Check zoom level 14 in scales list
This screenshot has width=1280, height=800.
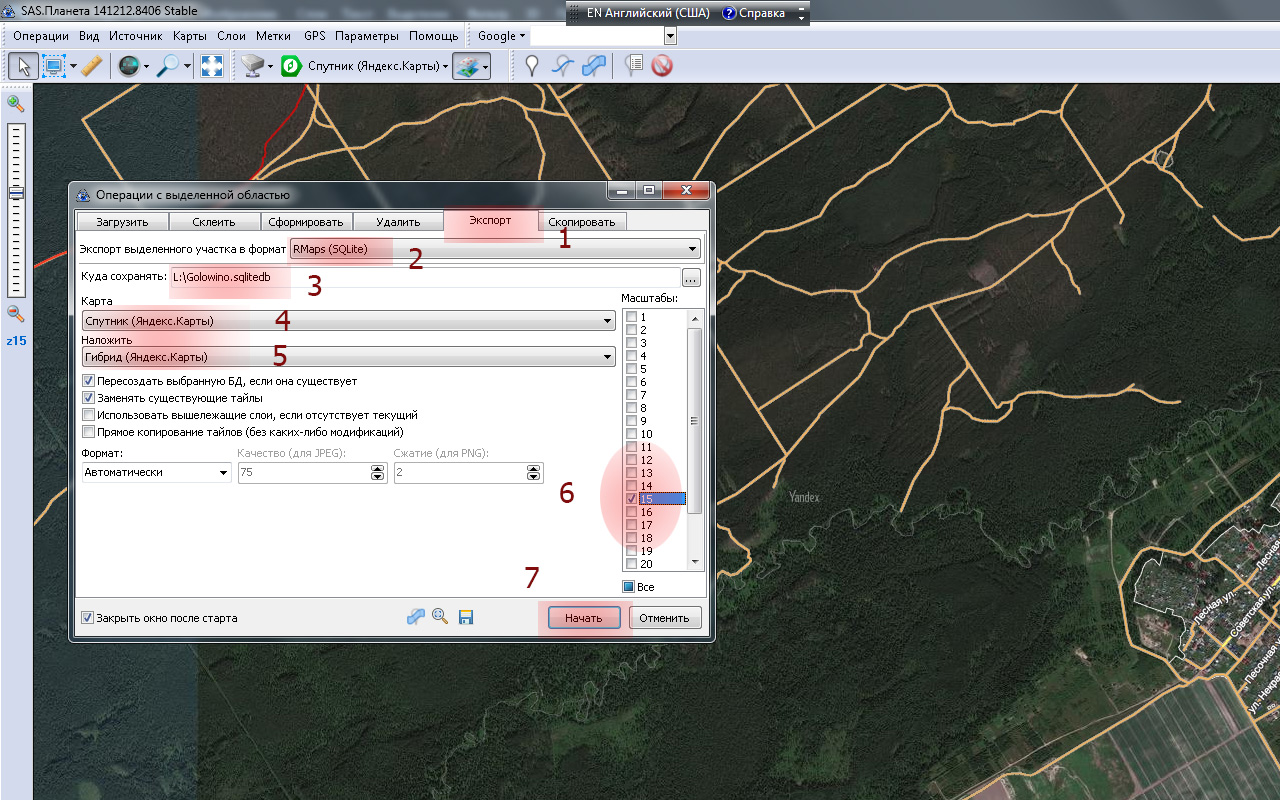point(632,486)
